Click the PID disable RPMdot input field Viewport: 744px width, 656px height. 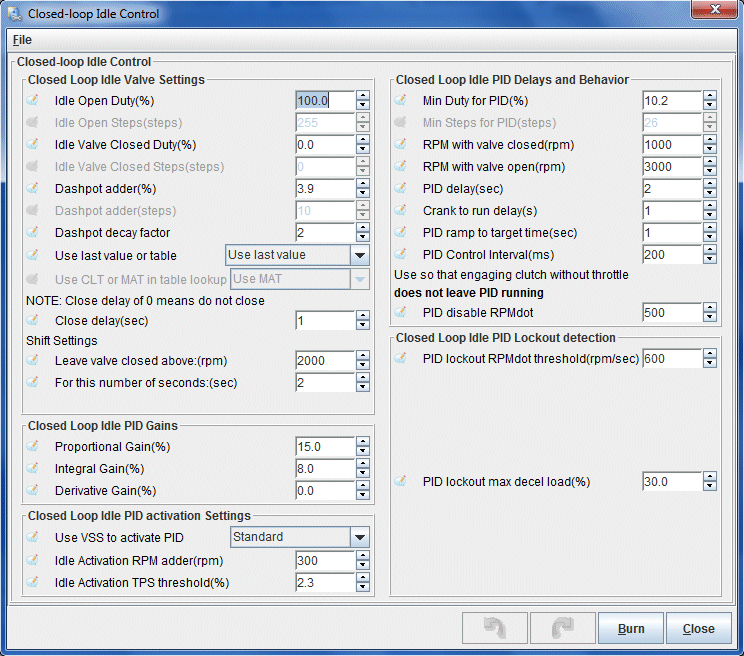pos(672,313)
